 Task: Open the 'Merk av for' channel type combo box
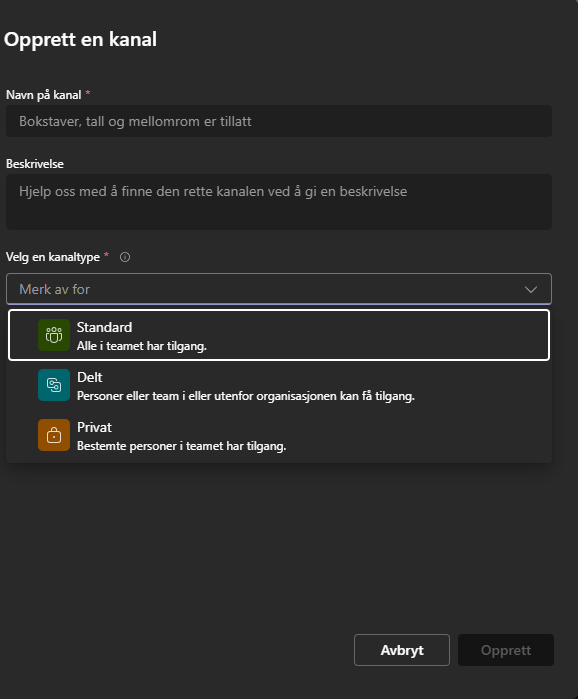pyautogui.click(x=279, y=289)
